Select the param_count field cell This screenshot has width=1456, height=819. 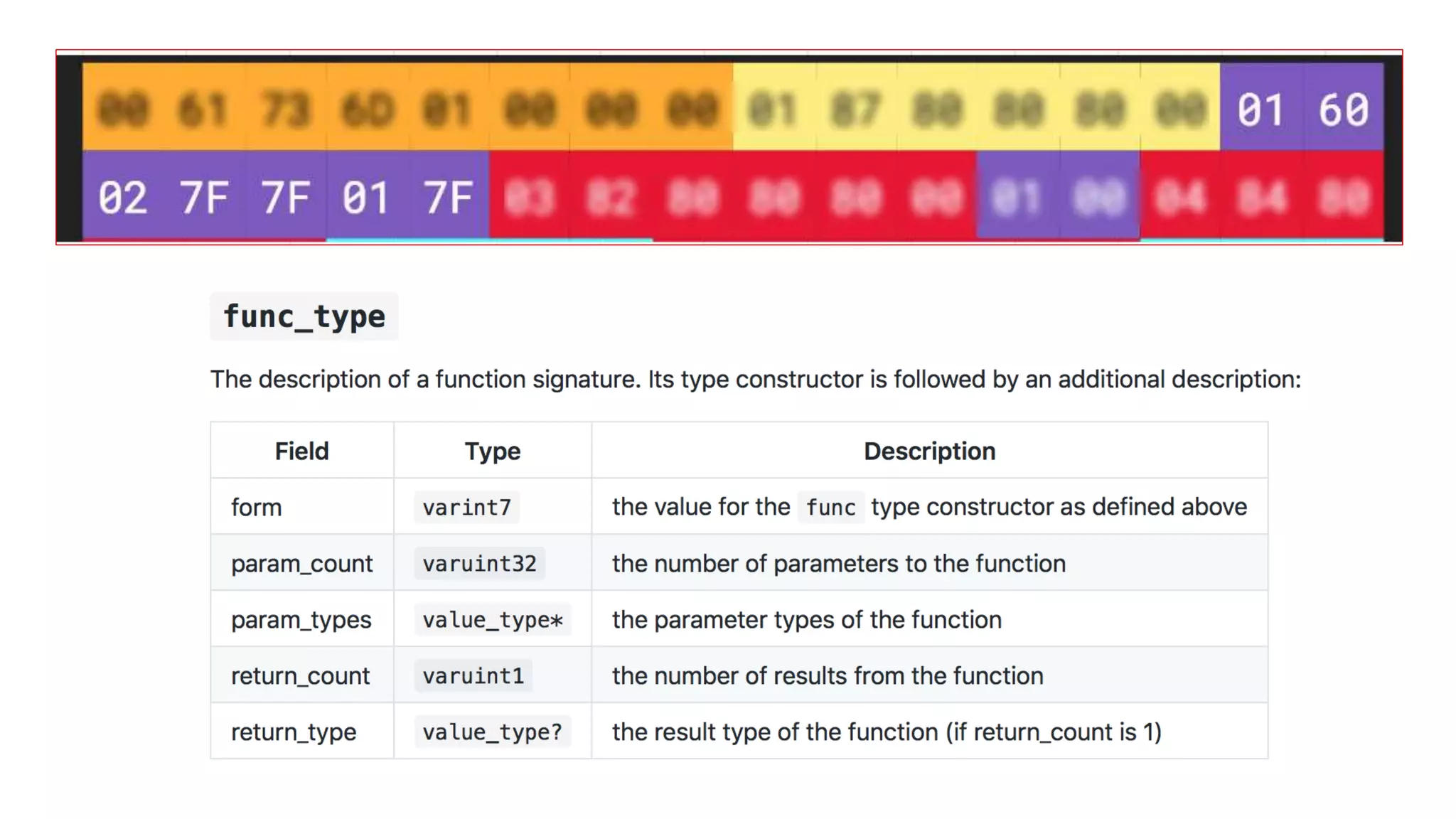301,563
